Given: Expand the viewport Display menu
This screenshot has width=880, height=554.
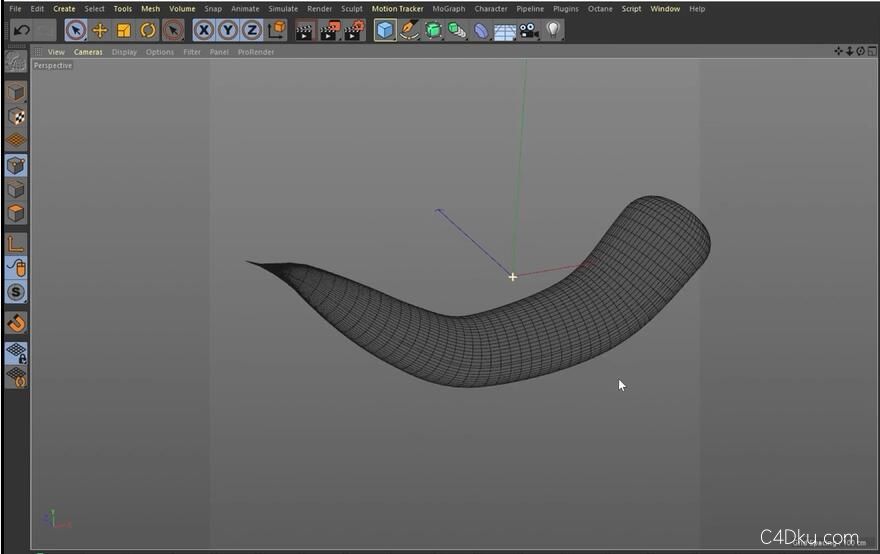Looking at the screenshot, I should click(124, 52).
